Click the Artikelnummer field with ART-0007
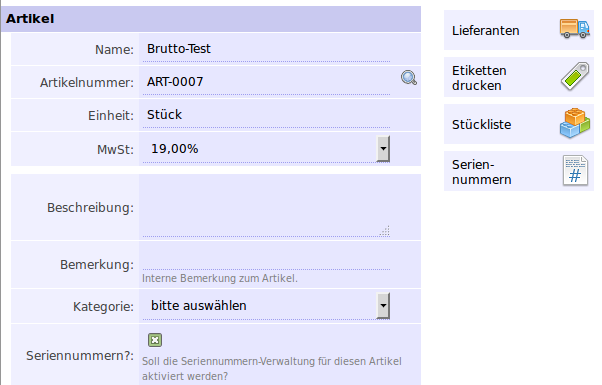The width and height of the screenshot is (602, 385). point(266,82)
